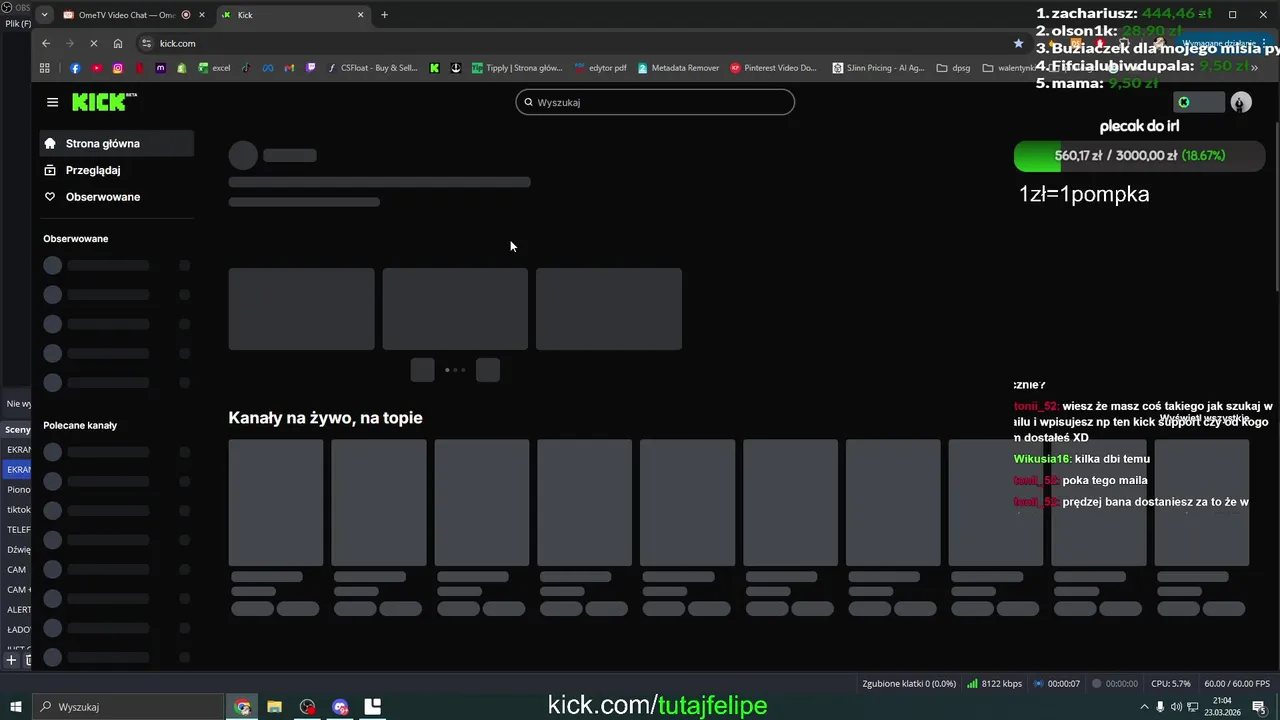Open the Facebook bookmark
Image resolution: width=1280 pixels, height=720 pixels.
pyautogui.click(x=75, y=68)
